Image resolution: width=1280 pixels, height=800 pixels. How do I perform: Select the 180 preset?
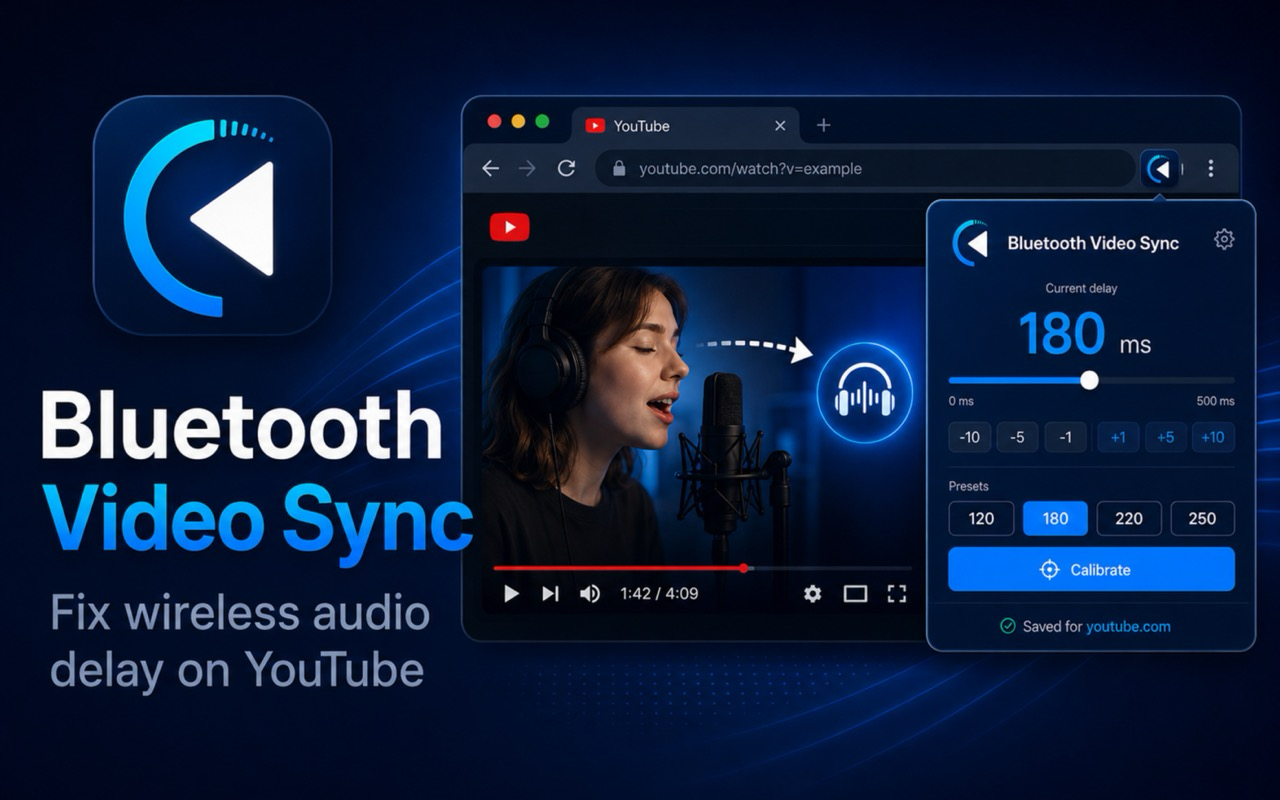(x=1055, y=518)
